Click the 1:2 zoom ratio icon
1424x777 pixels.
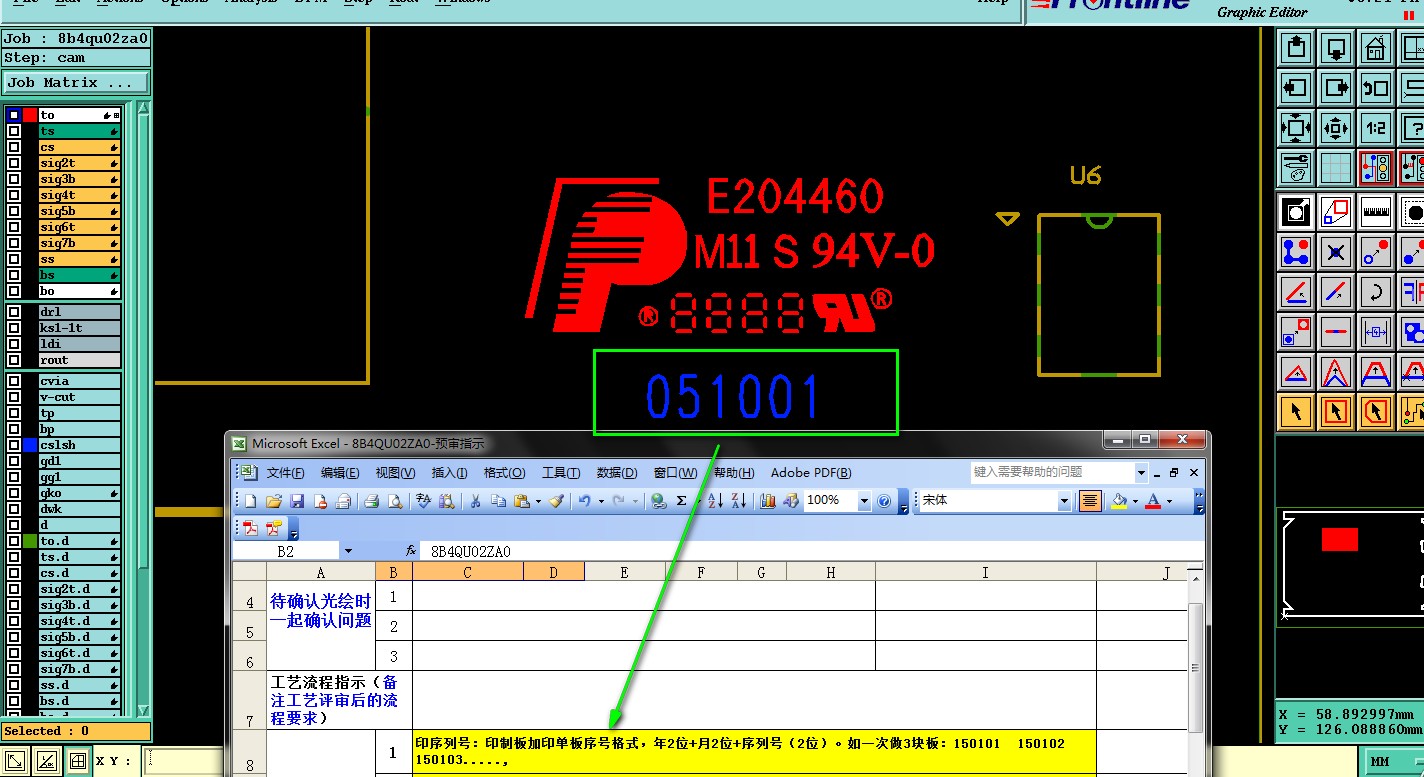[x=1377, y=128]
